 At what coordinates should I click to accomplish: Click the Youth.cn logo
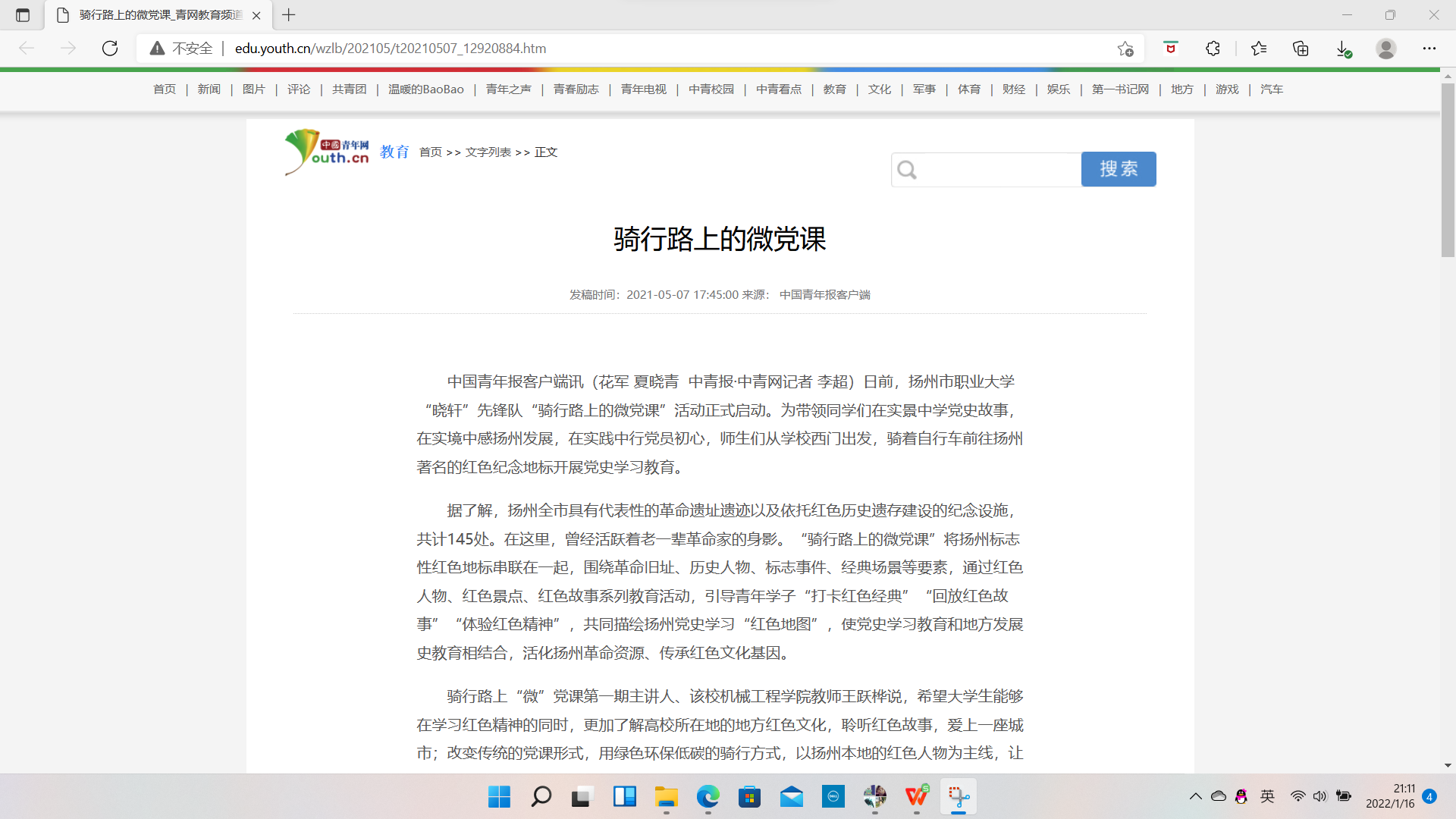pyautogui.click(x=326, y=152)
